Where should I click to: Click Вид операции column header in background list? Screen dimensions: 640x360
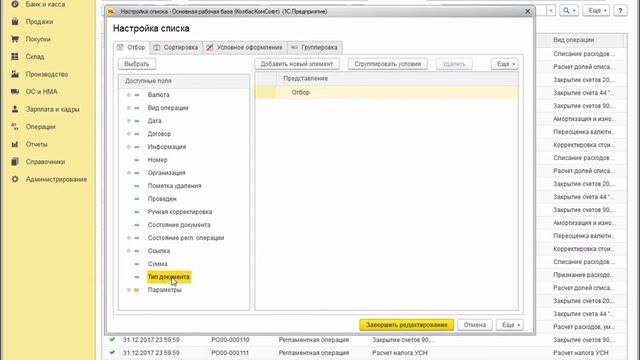[x=573, y=40]
